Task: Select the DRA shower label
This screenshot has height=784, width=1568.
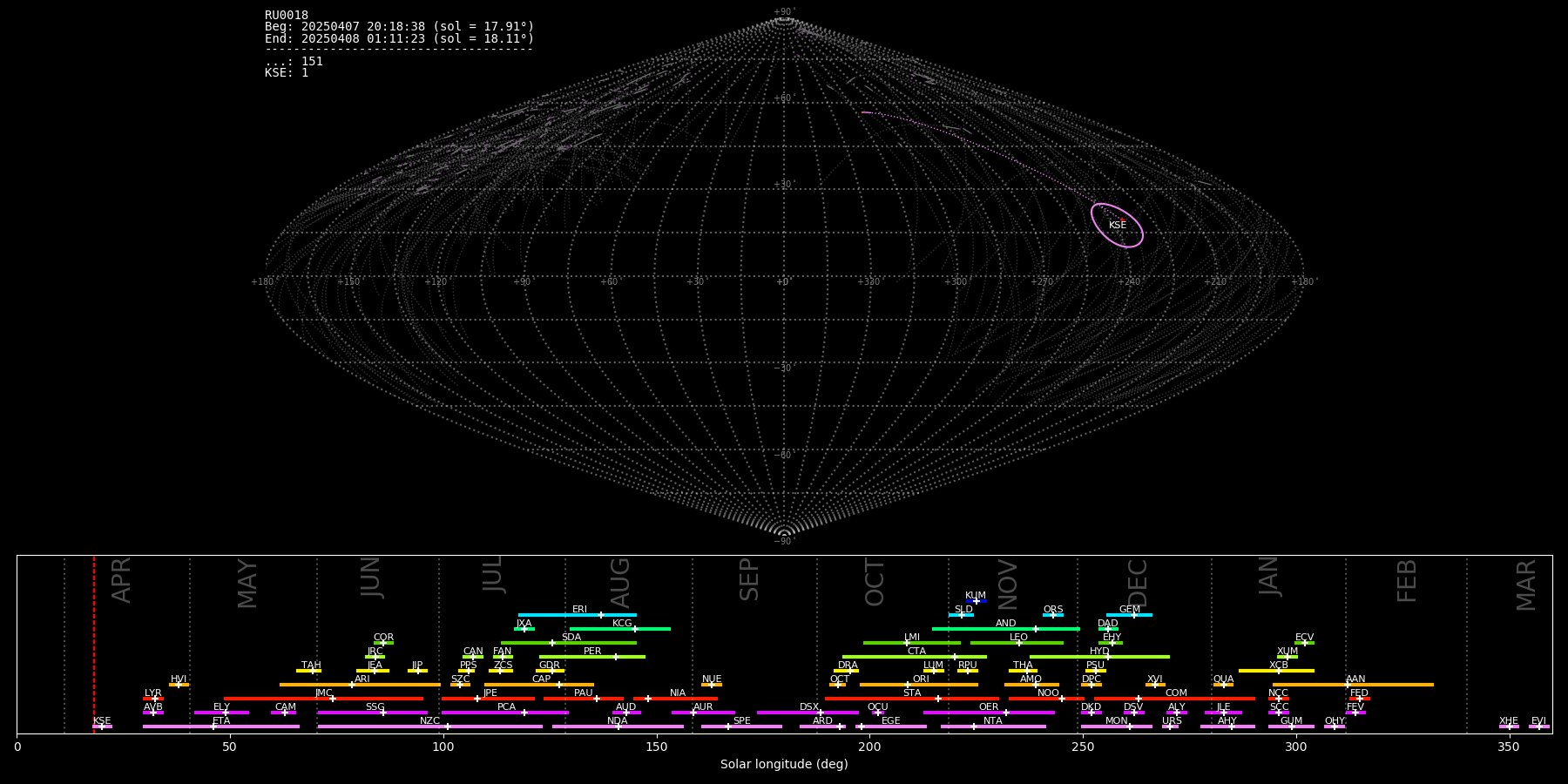Action: [x=848, y=666]
